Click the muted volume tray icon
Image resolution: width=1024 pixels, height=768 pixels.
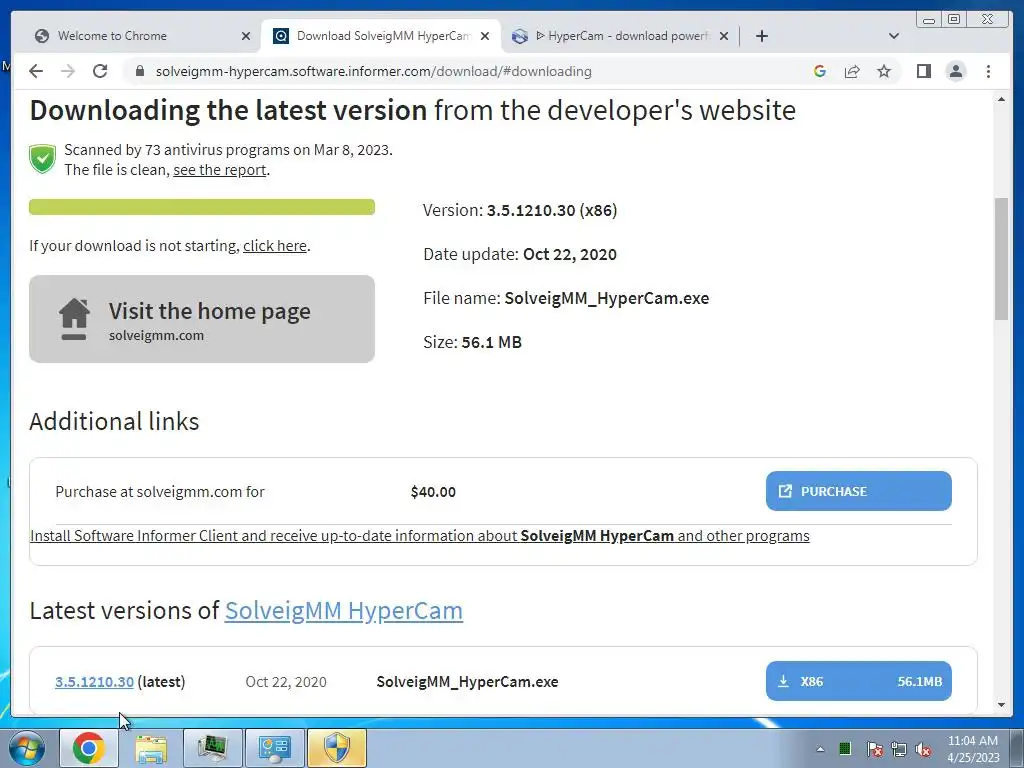(x=923, y=749)
